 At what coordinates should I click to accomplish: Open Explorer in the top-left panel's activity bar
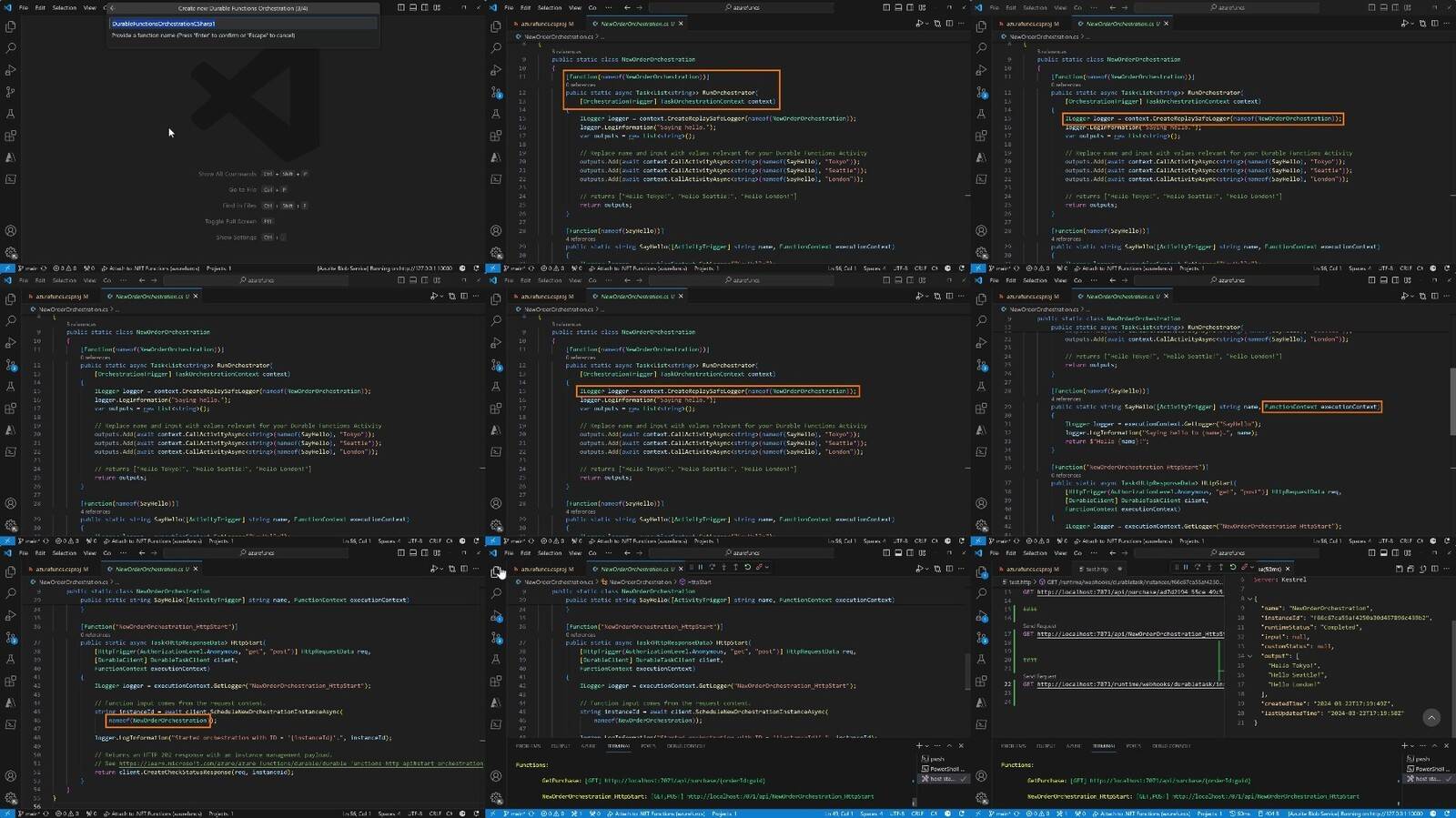pyautogui.click(x=11, y=26)
